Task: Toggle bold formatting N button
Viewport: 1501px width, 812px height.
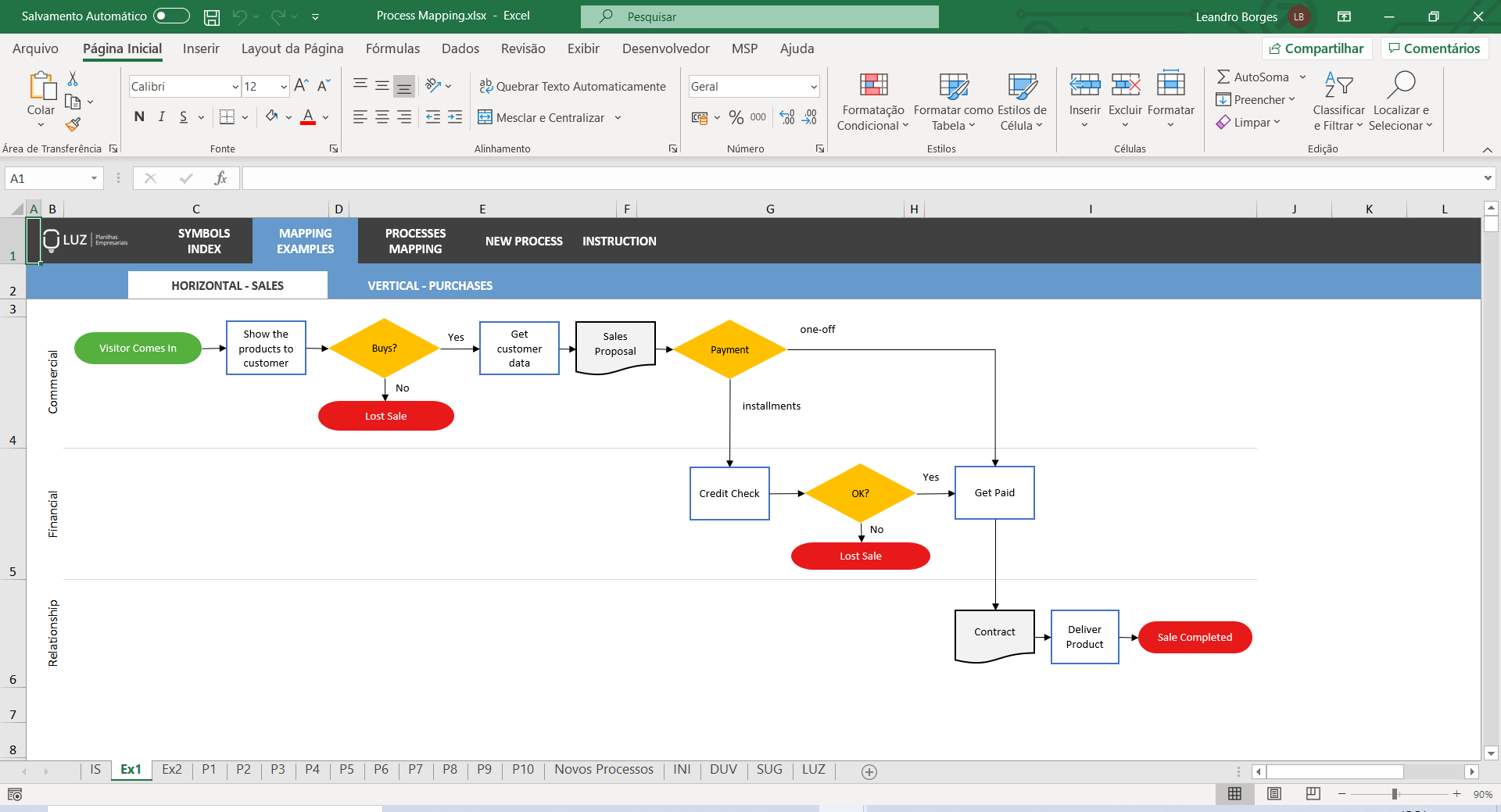Action: tap(139, 117)
